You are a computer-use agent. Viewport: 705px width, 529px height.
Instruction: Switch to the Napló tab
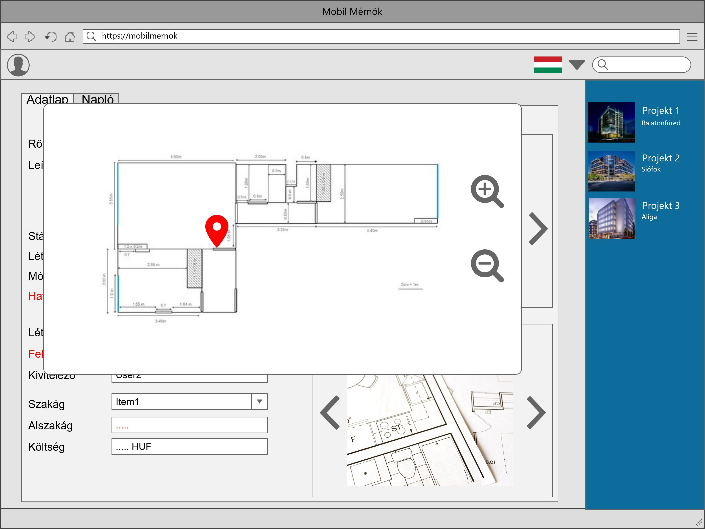point(98,100)
